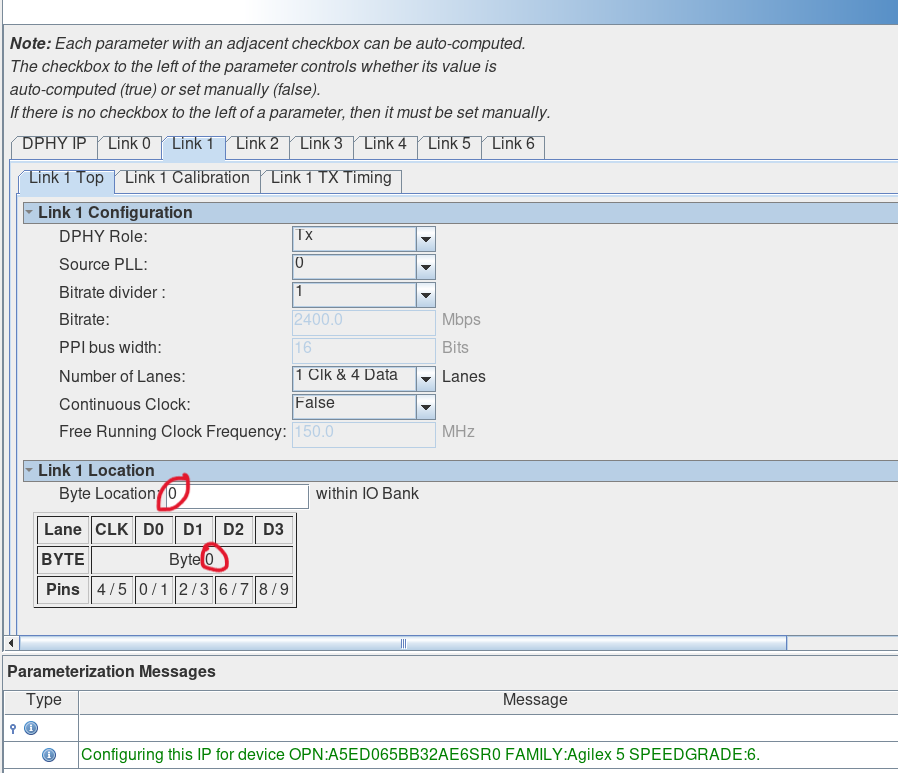Click the '8 / 9' pins cell

[x=273, y=590]
